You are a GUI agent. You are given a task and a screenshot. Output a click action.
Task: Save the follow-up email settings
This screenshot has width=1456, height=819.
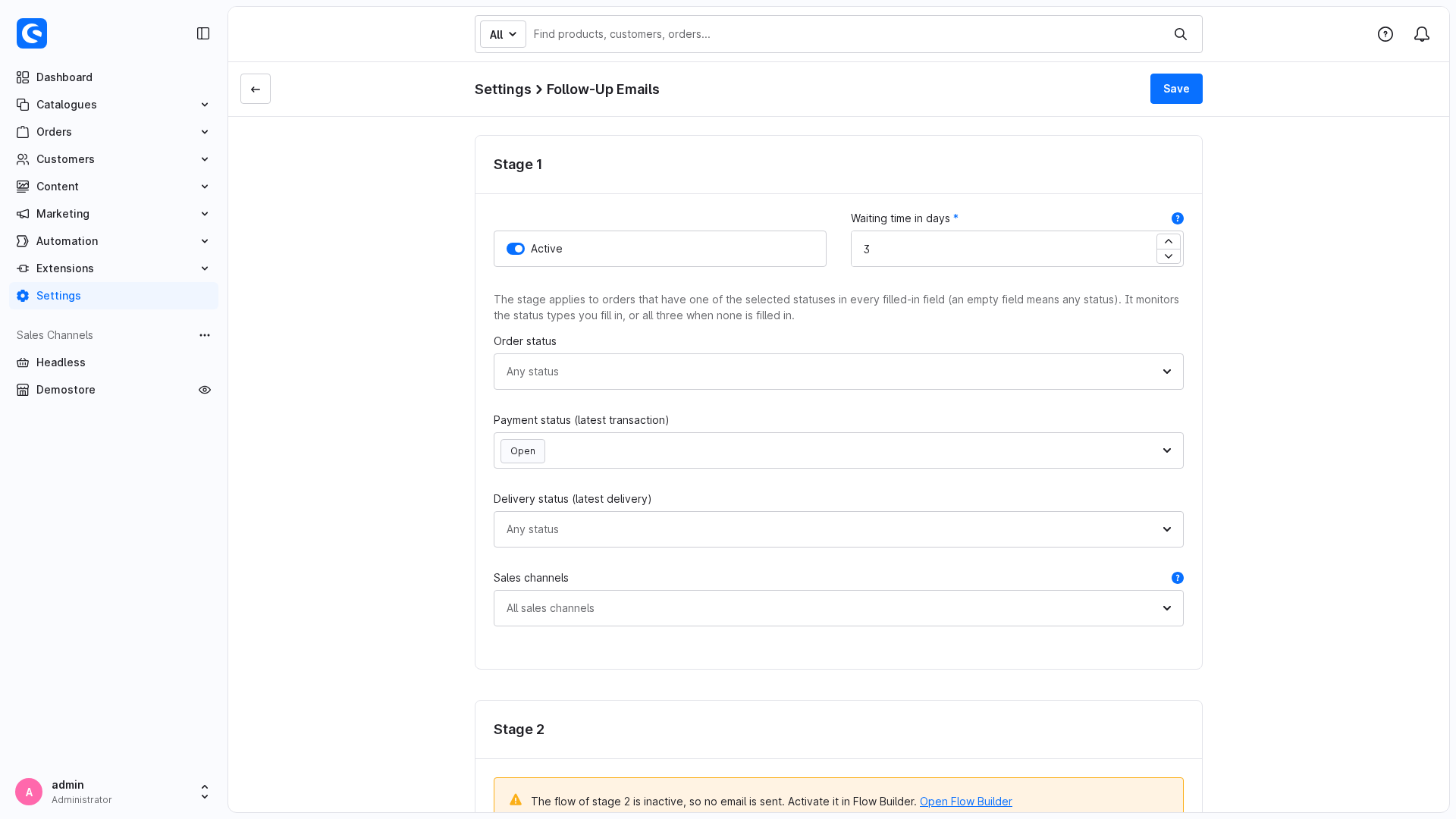(x=1176, y=89)
